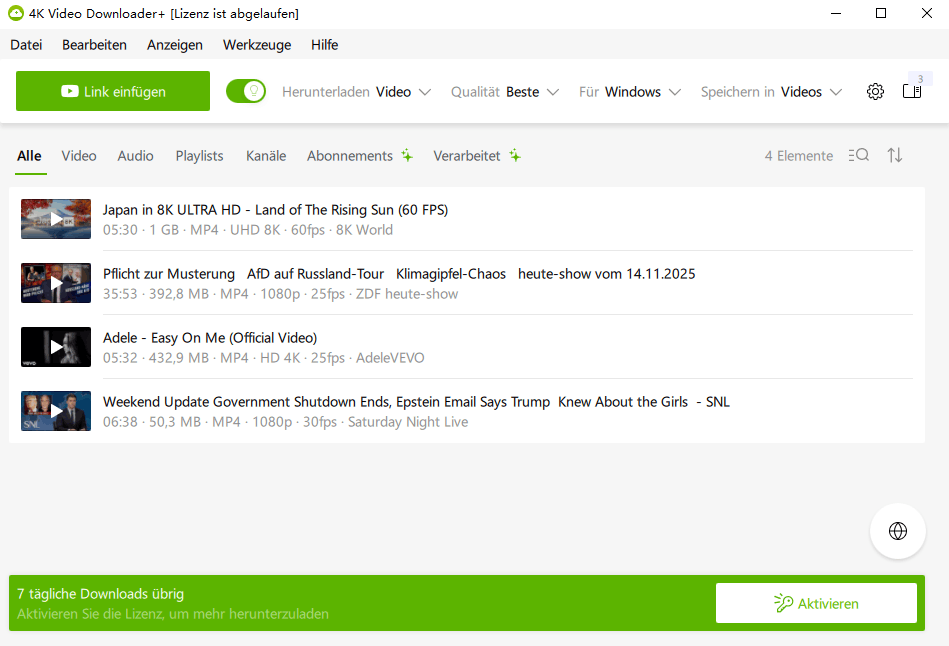Open the Anzeigen menu
The width and height of the screenshot is (949, 646).
coord(175,45)
